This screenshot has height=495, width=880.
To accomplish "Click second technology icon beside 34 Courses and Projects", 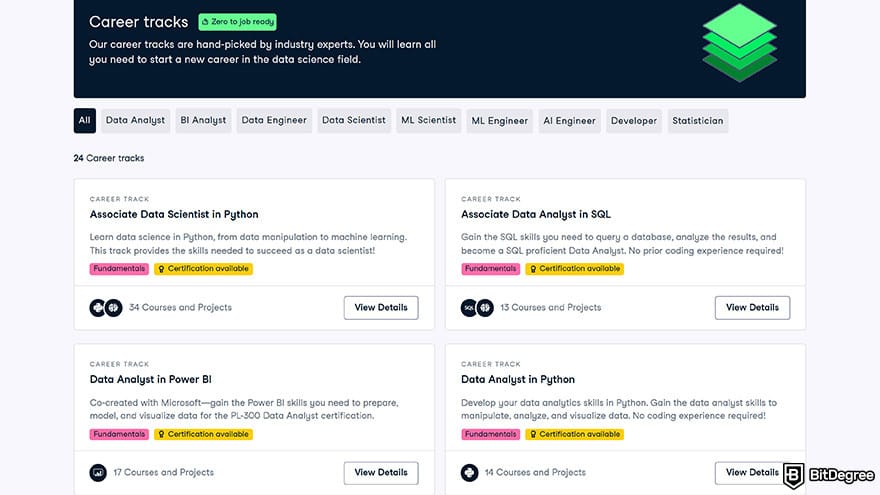I will [113, 308].
